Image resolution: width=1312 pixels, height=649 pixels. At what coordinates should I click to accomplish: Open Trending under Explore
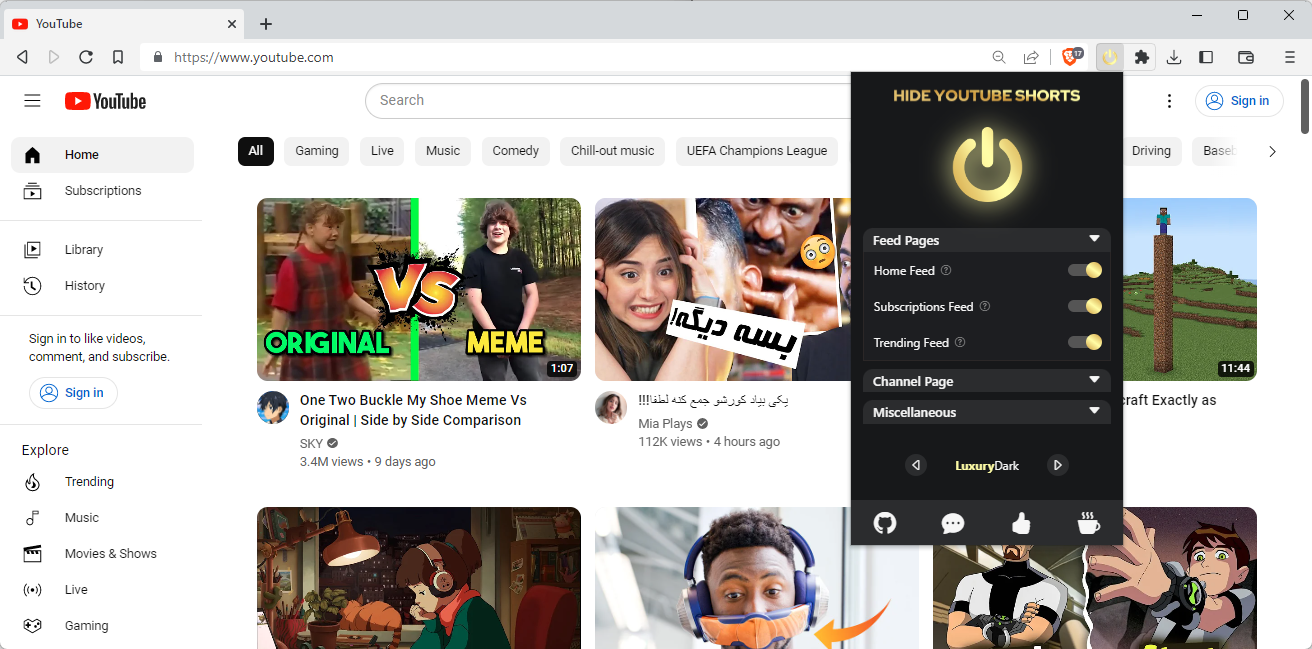point(103,482)
